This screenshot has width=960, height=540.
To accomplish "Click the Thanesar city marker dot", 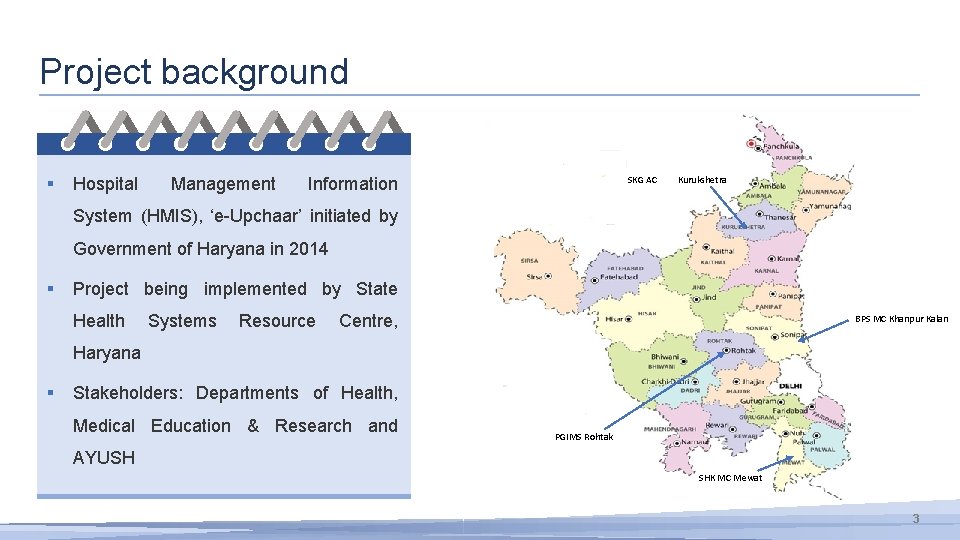I will click(x=759, y=214).
